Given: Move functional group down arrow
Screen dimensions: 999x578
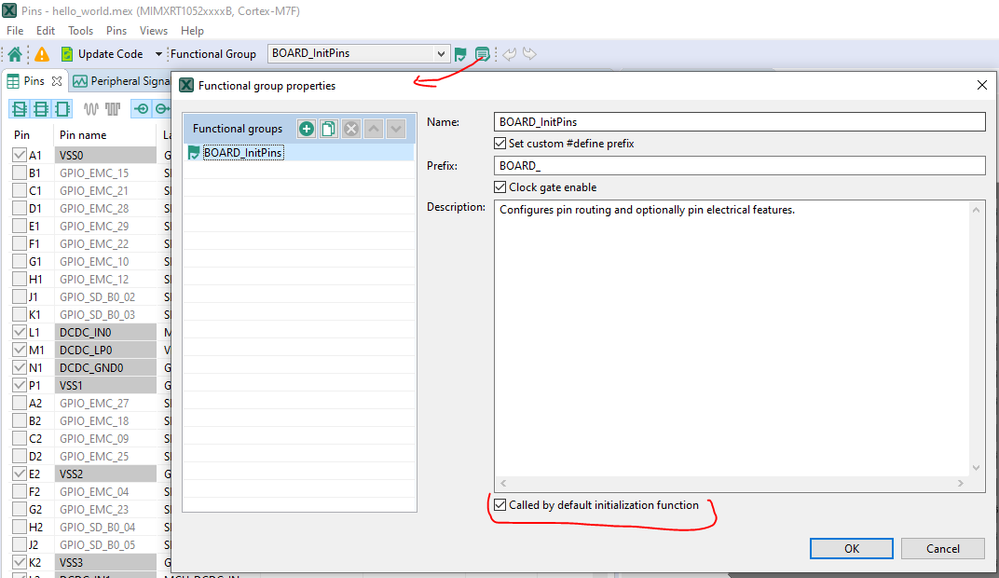Looking at the screenshot, I should pos(396,129).
